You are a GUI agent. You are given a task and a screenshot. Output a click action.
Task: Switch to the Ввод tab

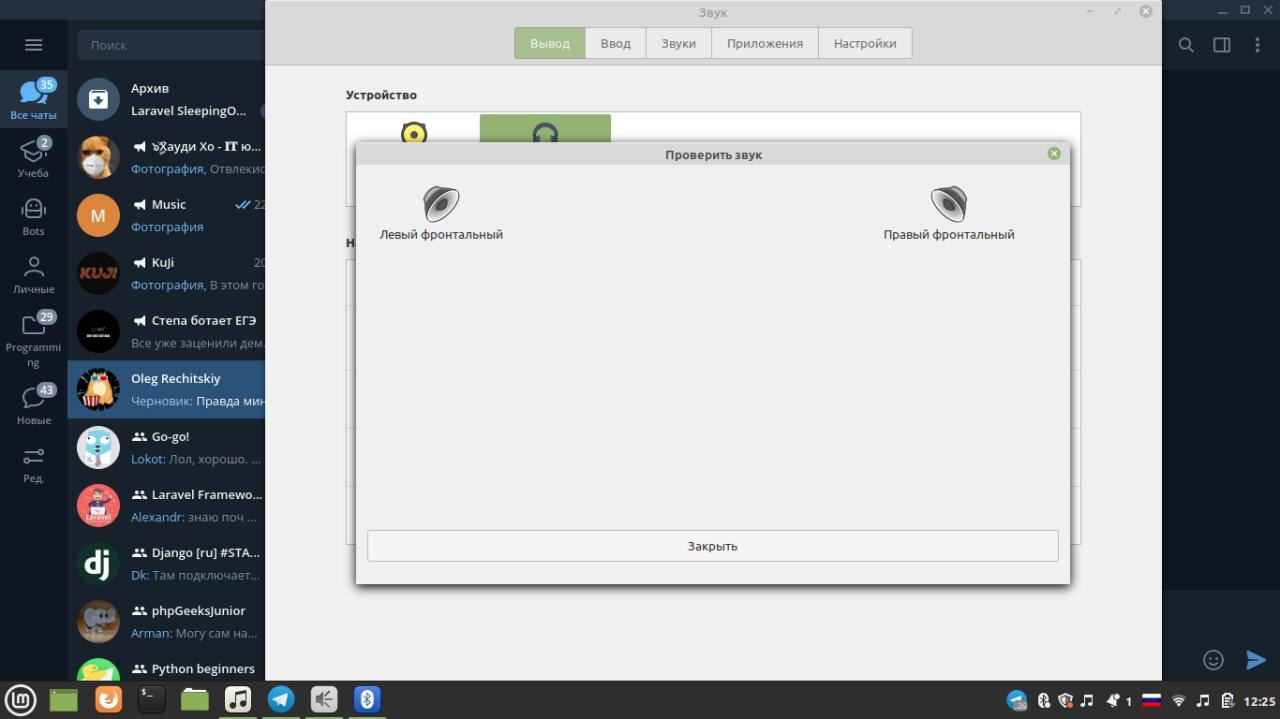tap(616, 43)
